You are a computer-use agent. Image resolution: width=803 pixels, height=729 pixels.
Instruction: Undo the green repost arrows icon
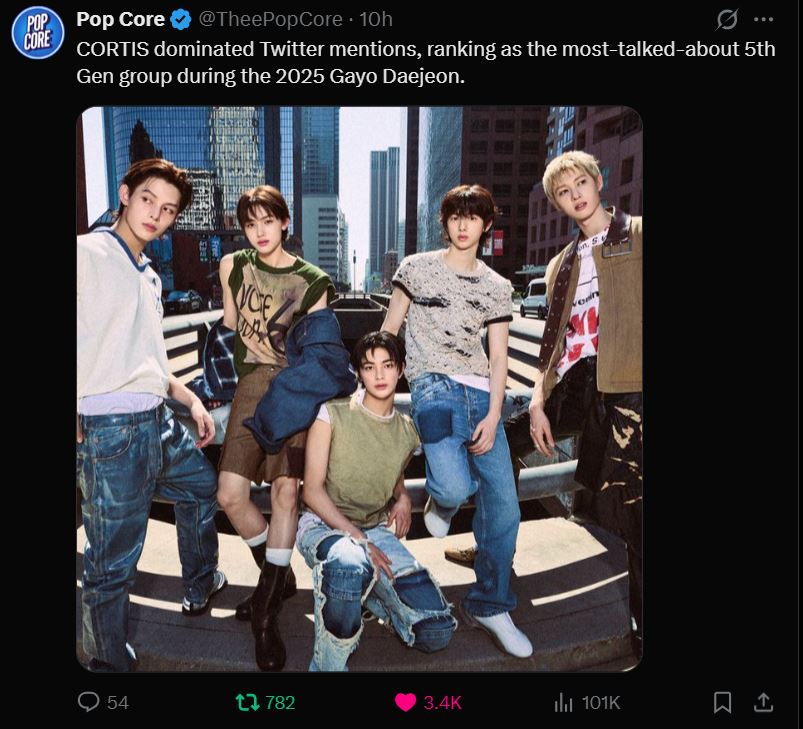[x=246, y=702]
